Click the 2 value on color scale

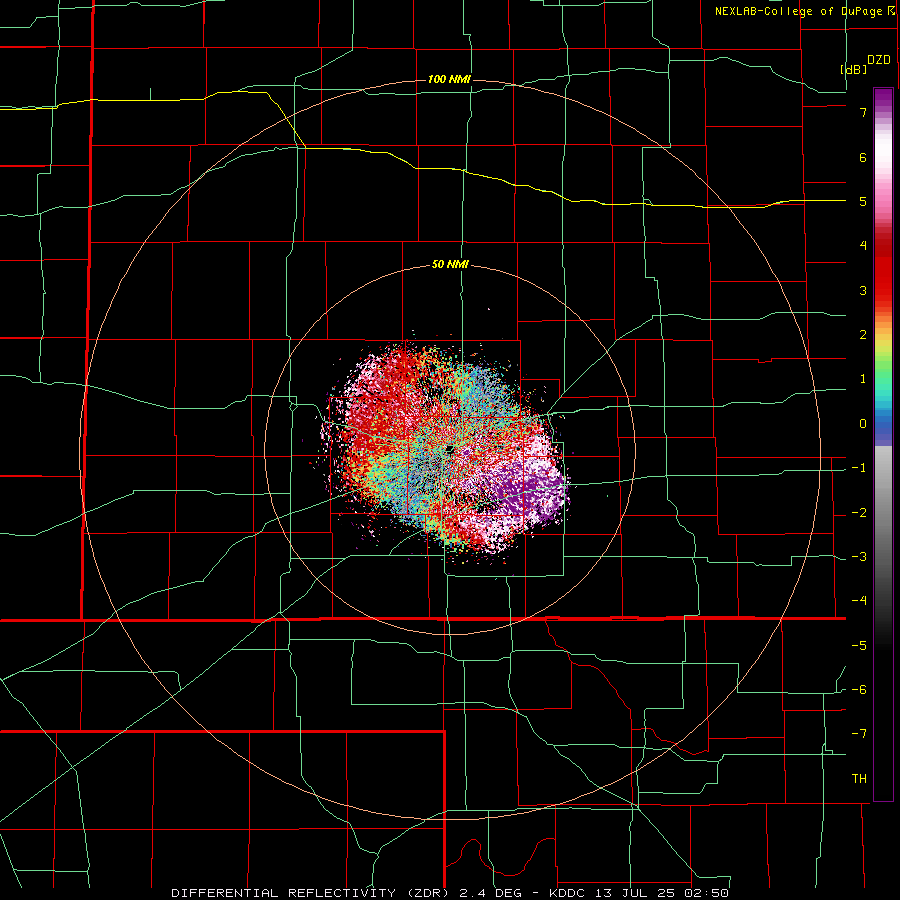tap(863, 335)
